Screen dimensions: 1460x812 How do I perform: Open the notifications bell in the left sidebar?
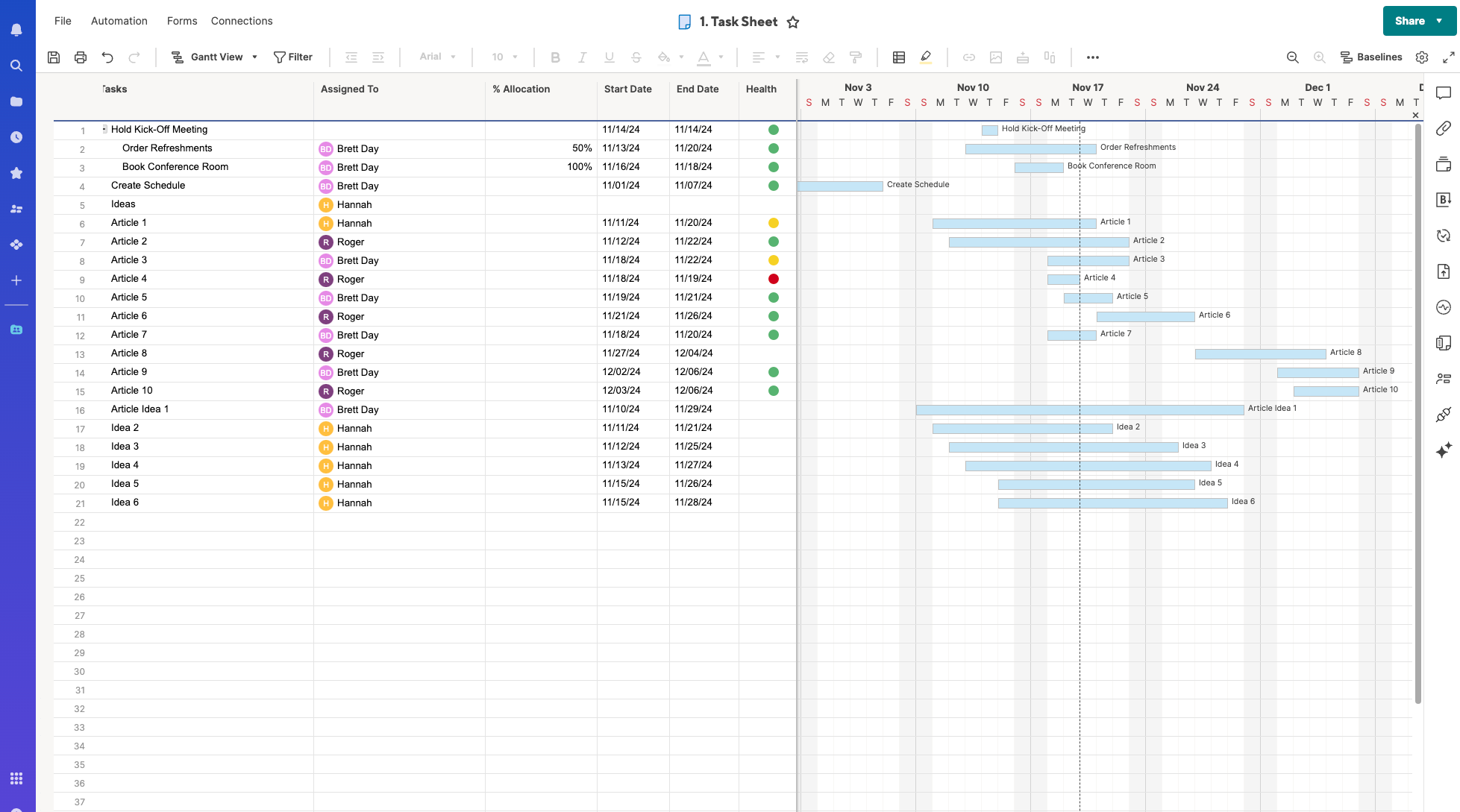16,29
